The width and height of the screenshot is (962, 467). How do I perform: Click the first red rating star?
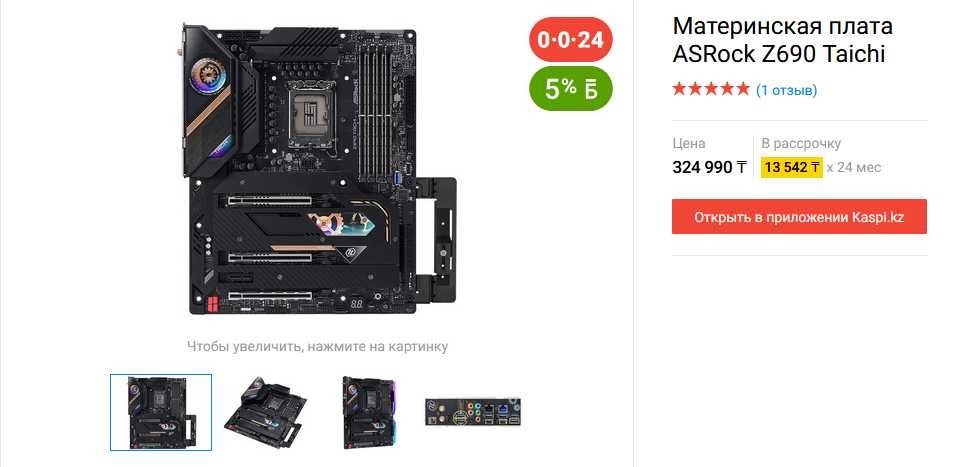click(680, 90)
